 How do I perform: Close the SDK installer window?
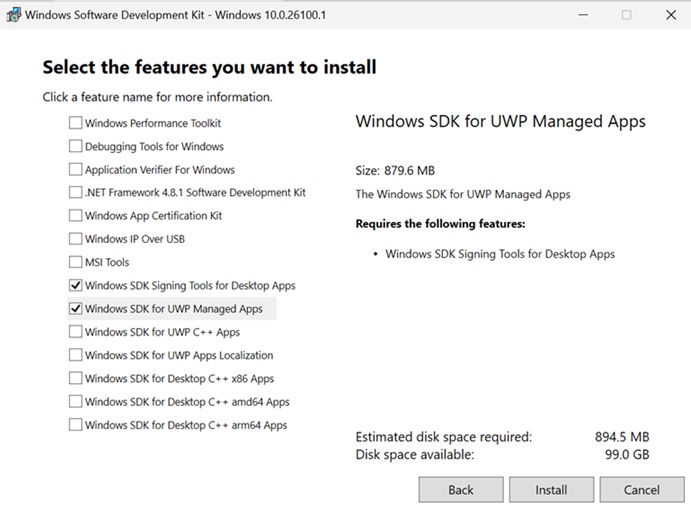[x=671, y=15]
